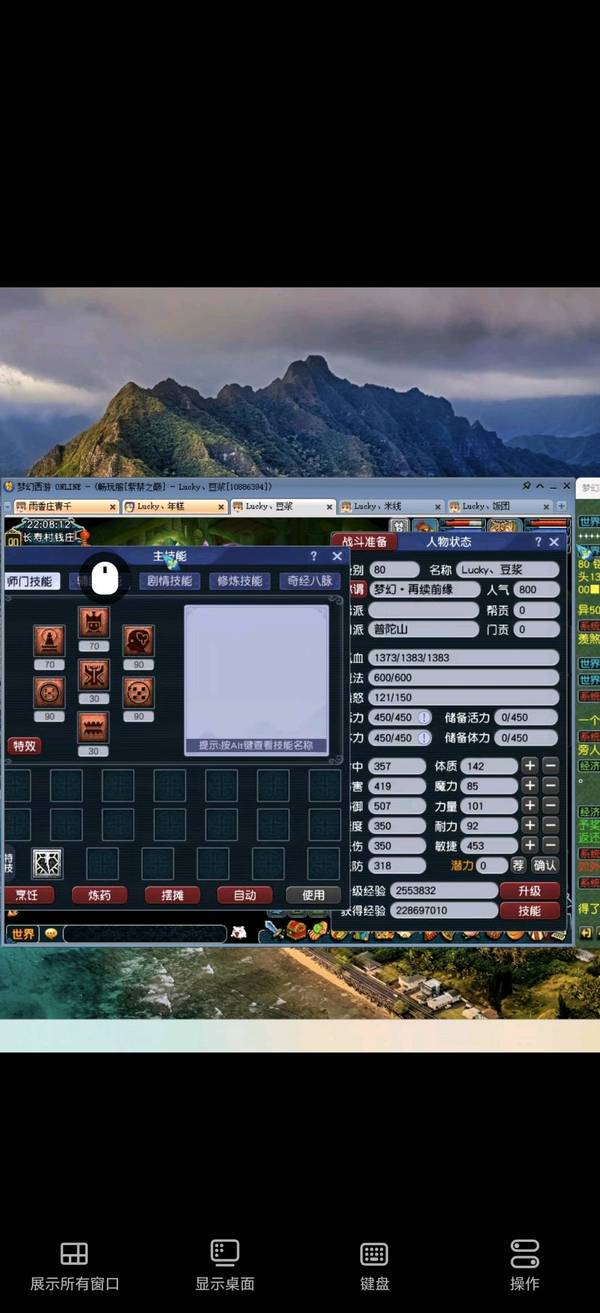
Task: Select the middle skill icon with level 30
Action: [x=94, y=674]
